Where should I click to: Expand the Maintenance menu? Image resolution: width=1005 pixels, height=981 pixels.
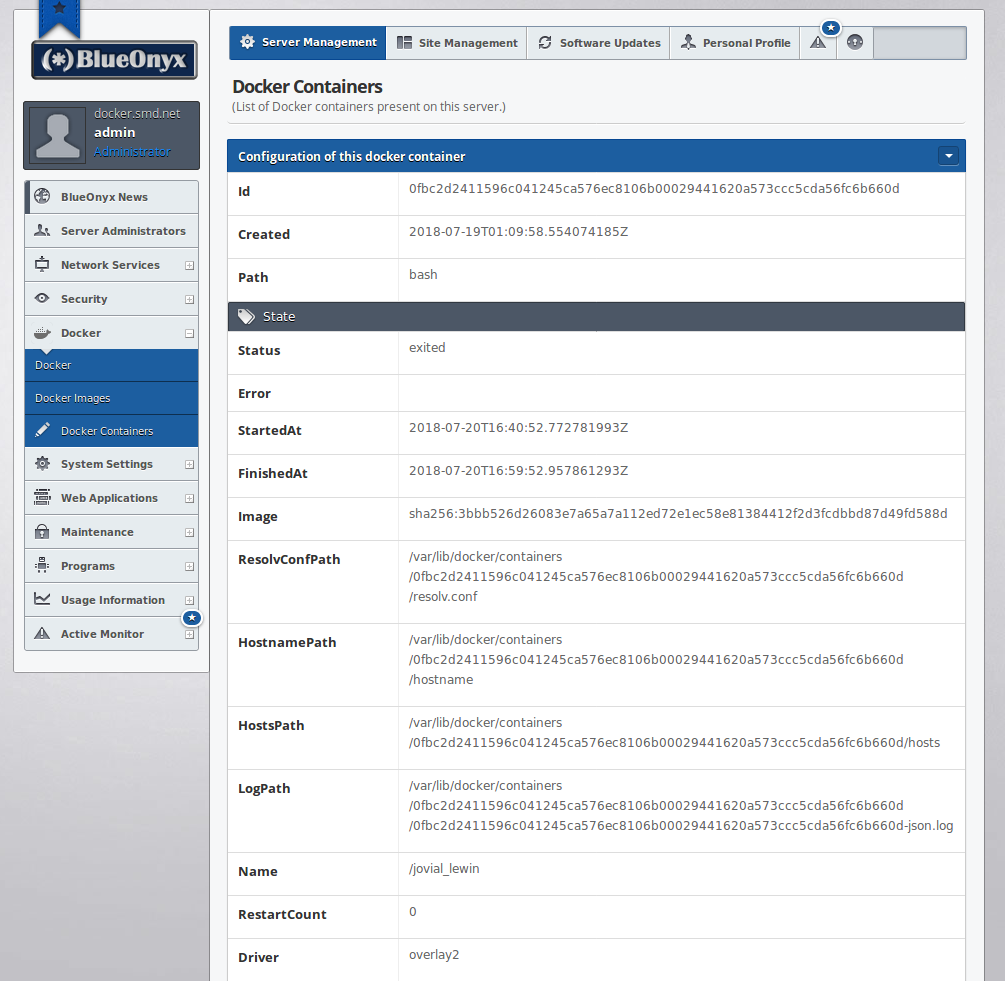point(189,532)
